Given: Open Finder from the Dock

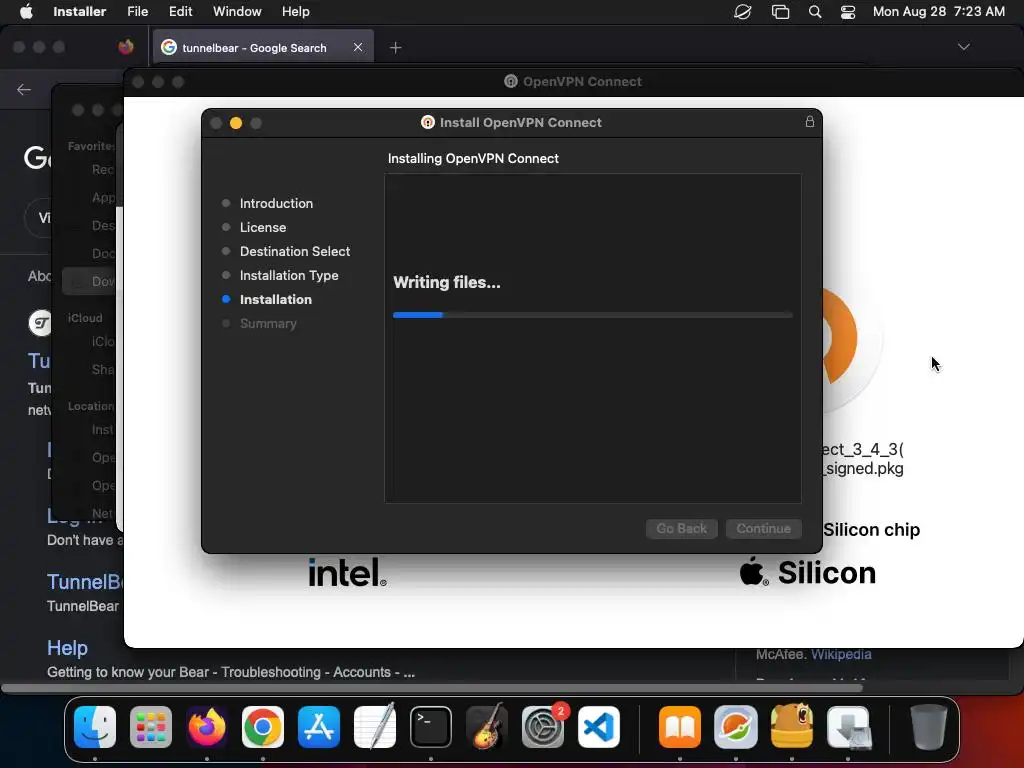Looking at the screenshot, I should pyautogui.click(x=95, y=726).
